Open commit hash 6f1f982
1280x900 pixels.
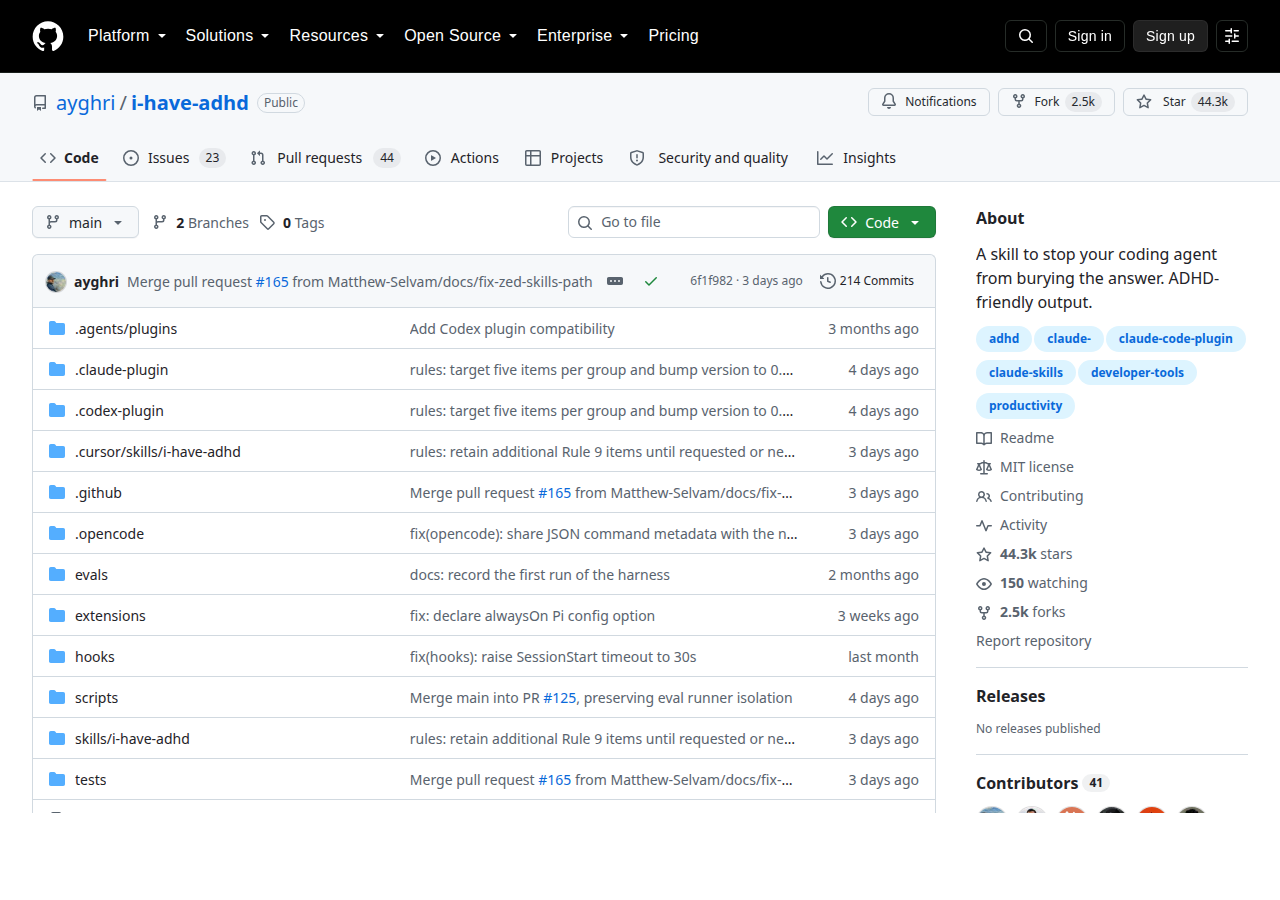tap(711, 281)
